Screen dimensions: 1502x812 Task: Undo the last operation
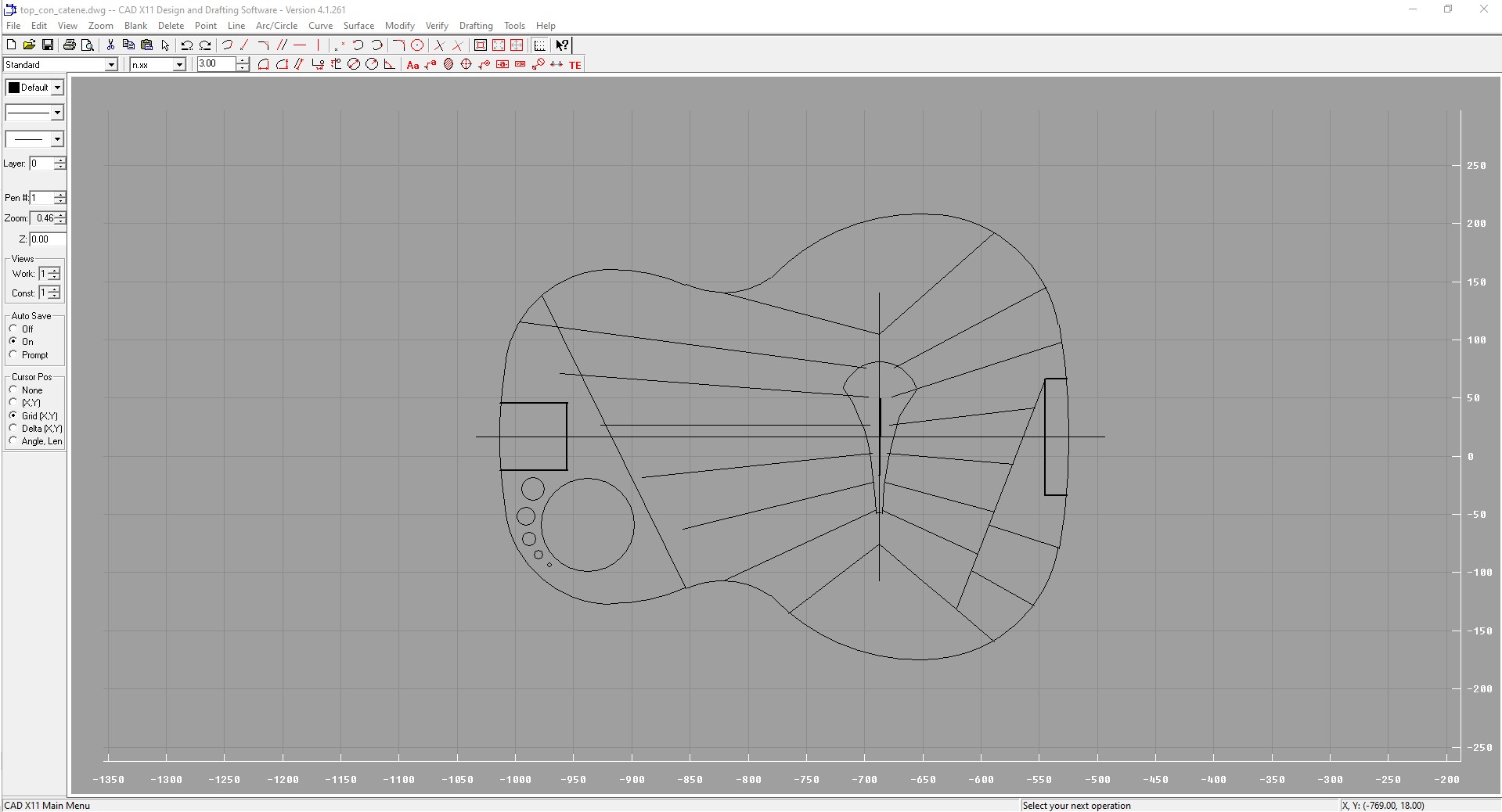[186, 45]
